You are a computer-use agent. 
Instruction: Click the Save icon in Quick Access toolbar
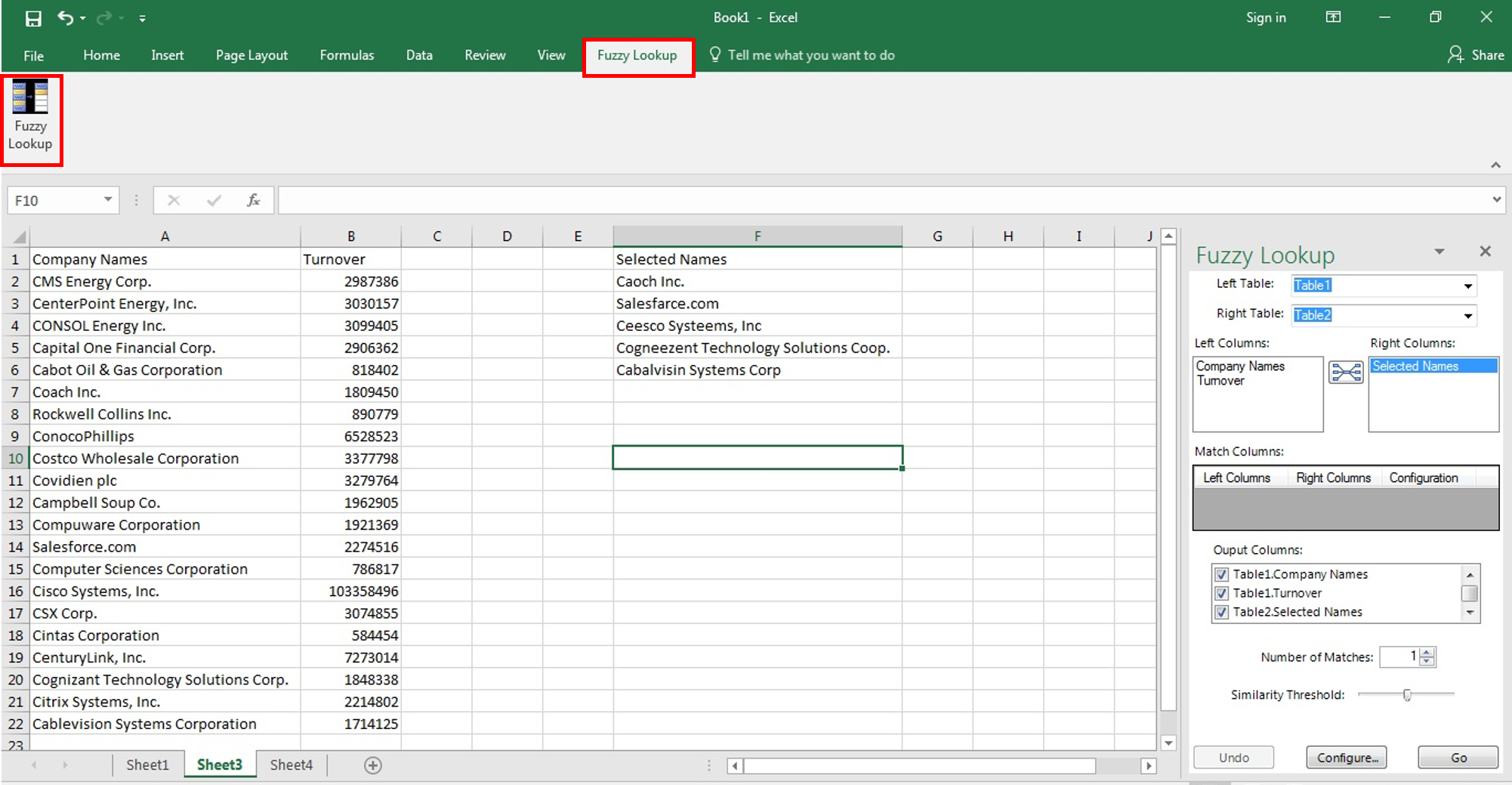pos(33,17)
